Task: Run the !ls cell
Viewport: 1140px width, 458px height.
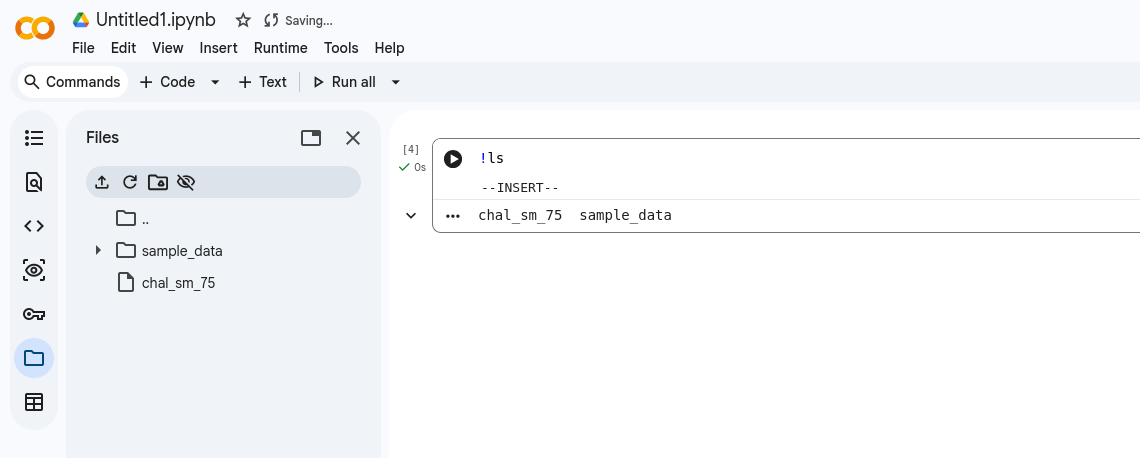Action: 453,158
